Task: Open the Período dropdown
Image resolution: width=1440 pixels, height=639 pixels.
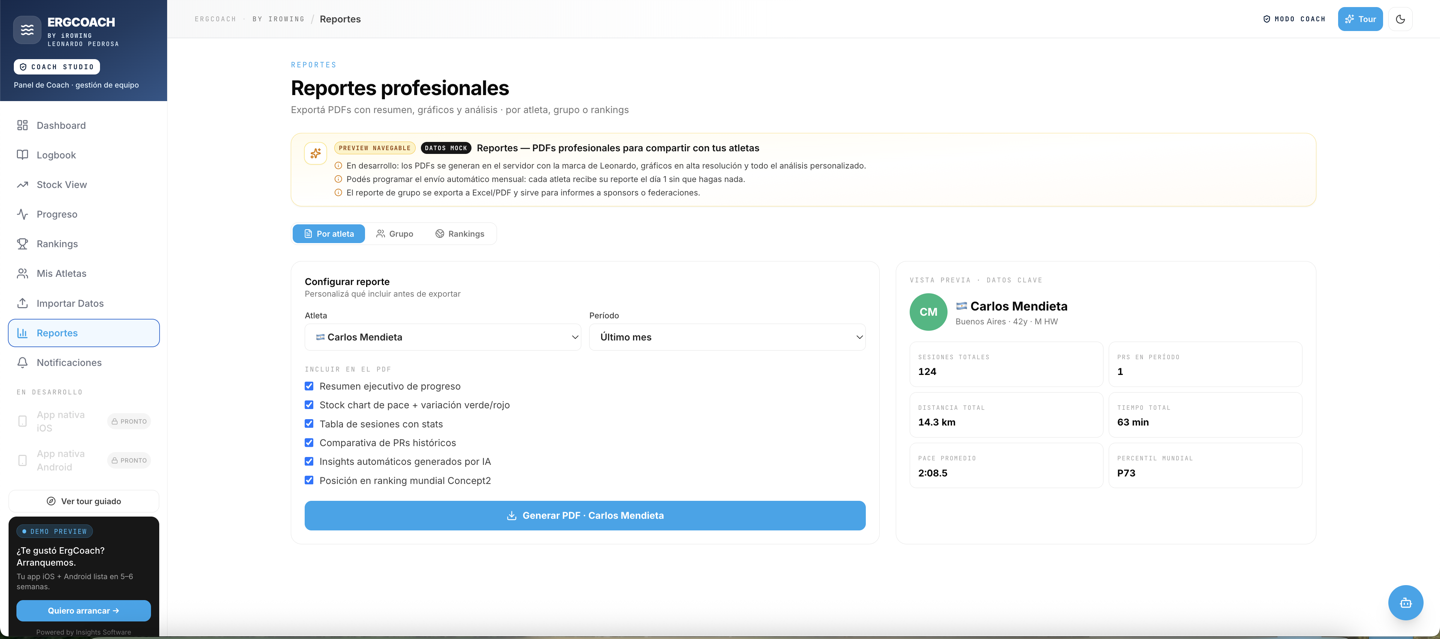Action: pos(727,337)
